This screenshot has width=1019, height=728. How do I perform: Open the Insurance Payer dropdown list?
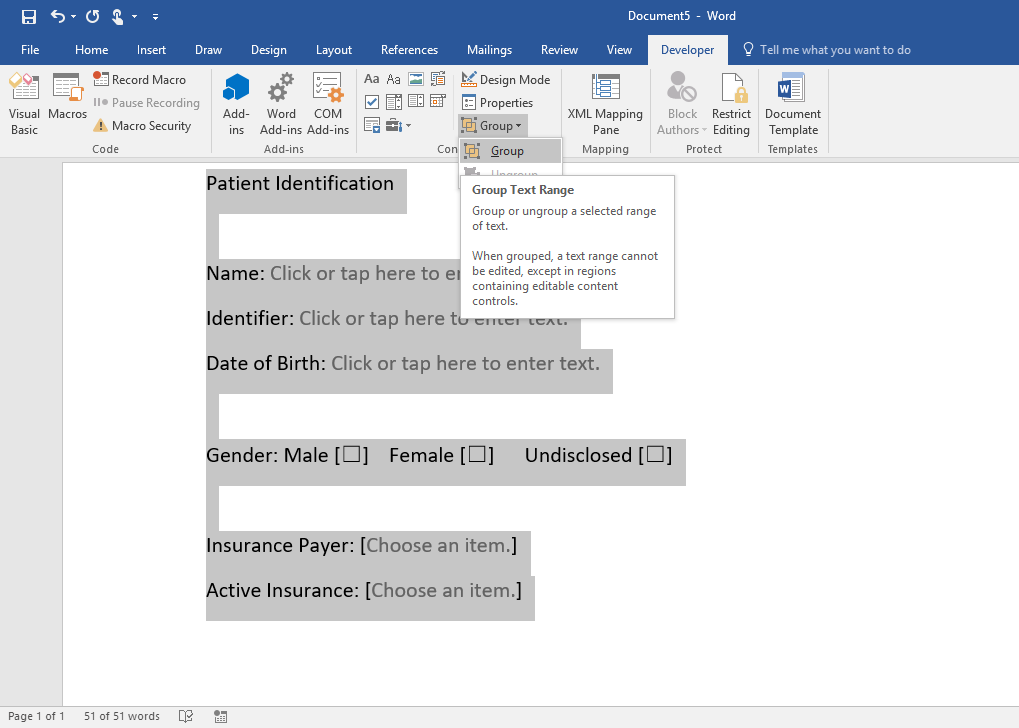pyautogui.click(x=440, y=546)
